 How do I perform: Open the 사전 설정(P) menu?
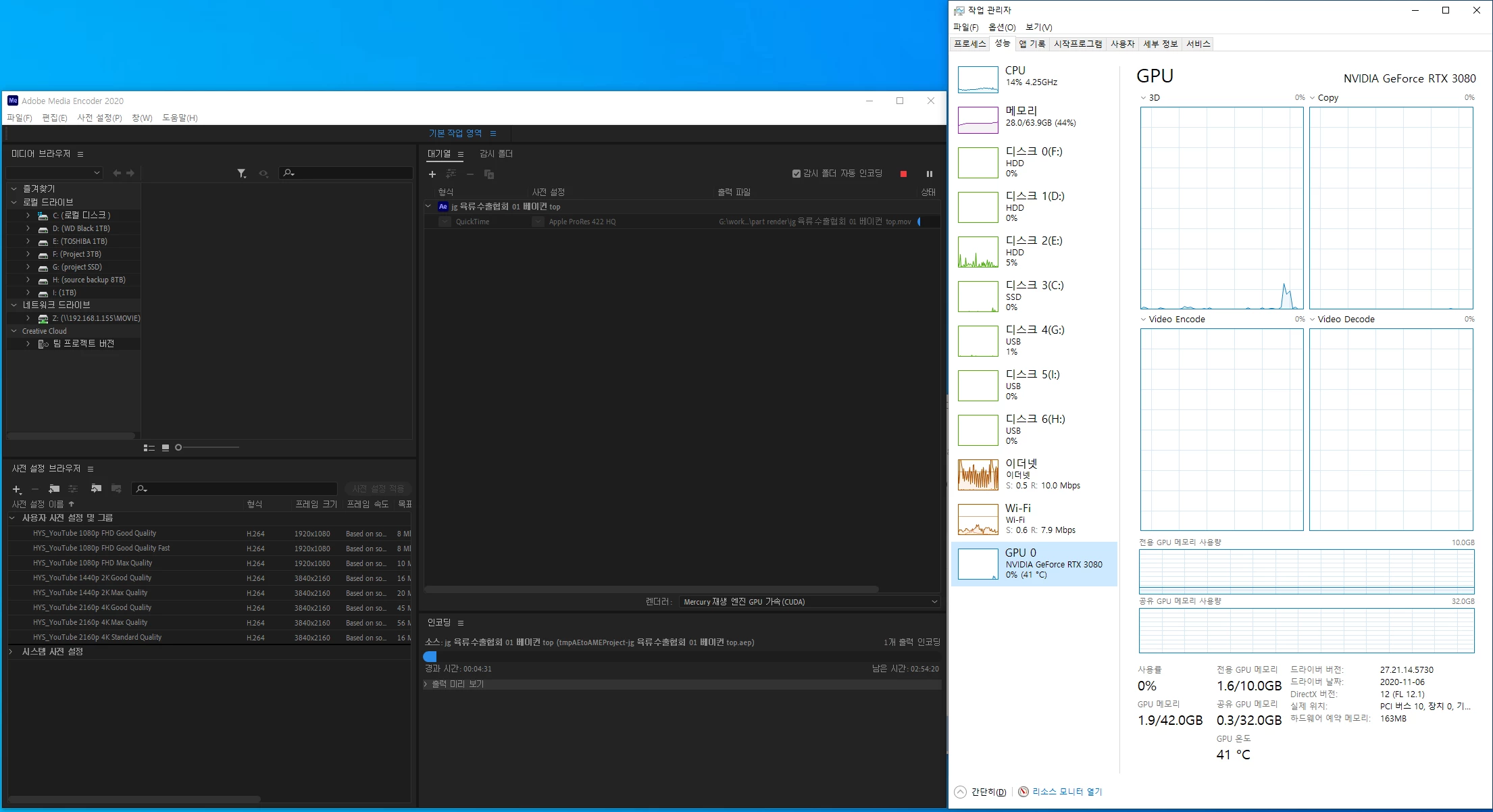click(99, 118)
